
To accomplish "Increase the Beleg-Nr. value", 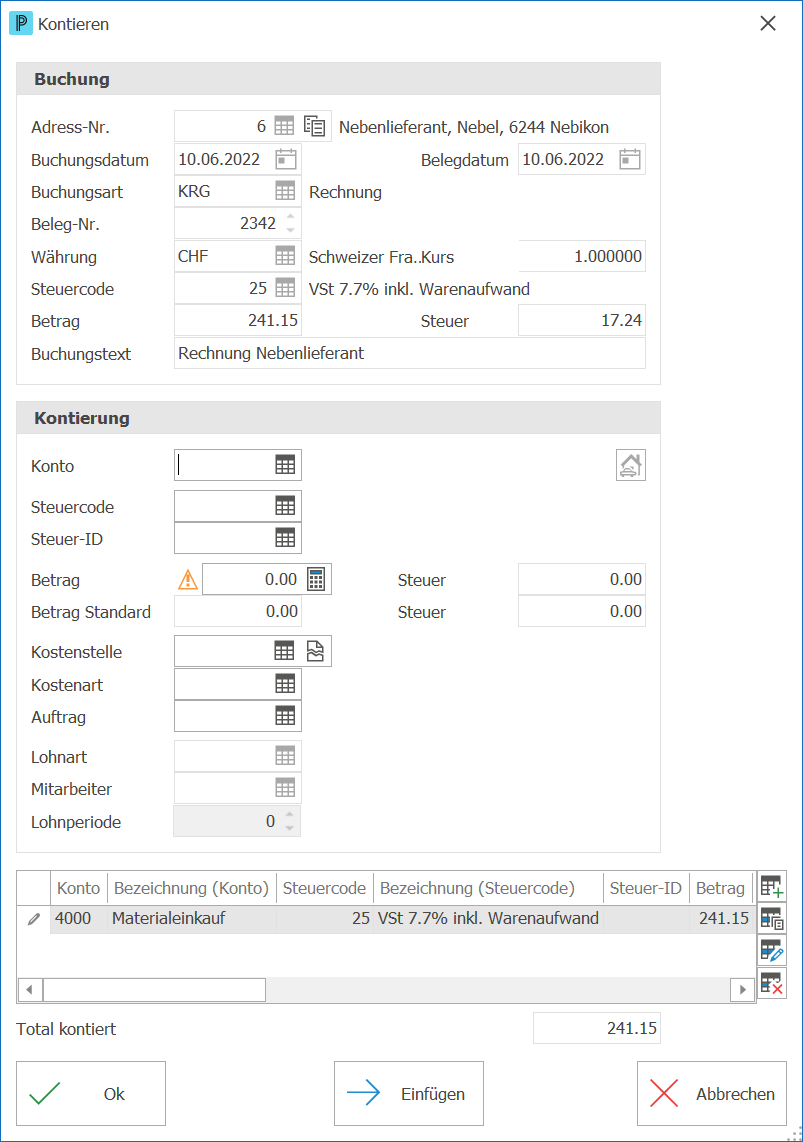I will click(290, 216).
